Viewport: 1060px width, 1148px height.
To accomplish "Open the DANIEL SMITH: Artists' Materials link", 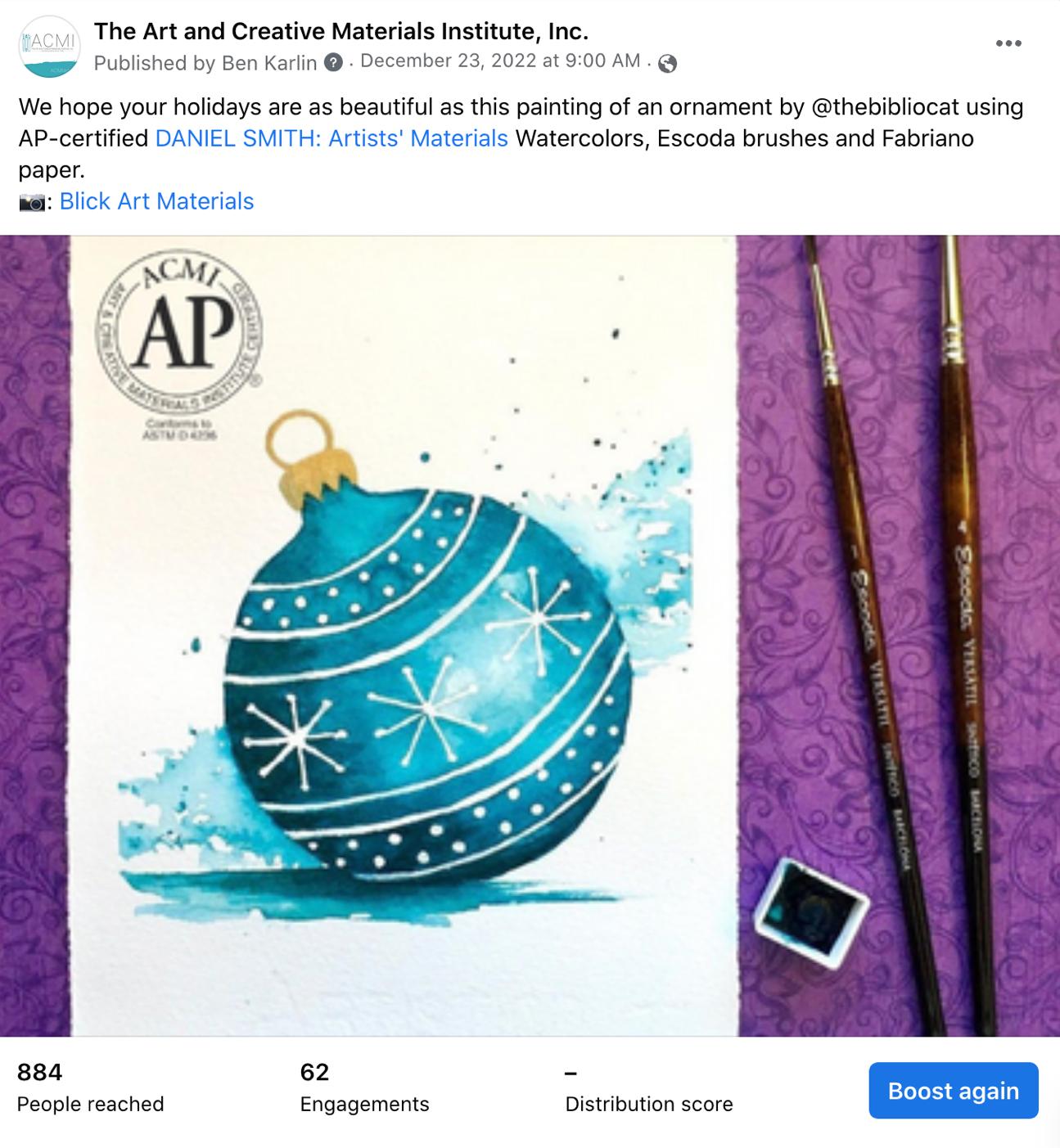I will [332, 138].
